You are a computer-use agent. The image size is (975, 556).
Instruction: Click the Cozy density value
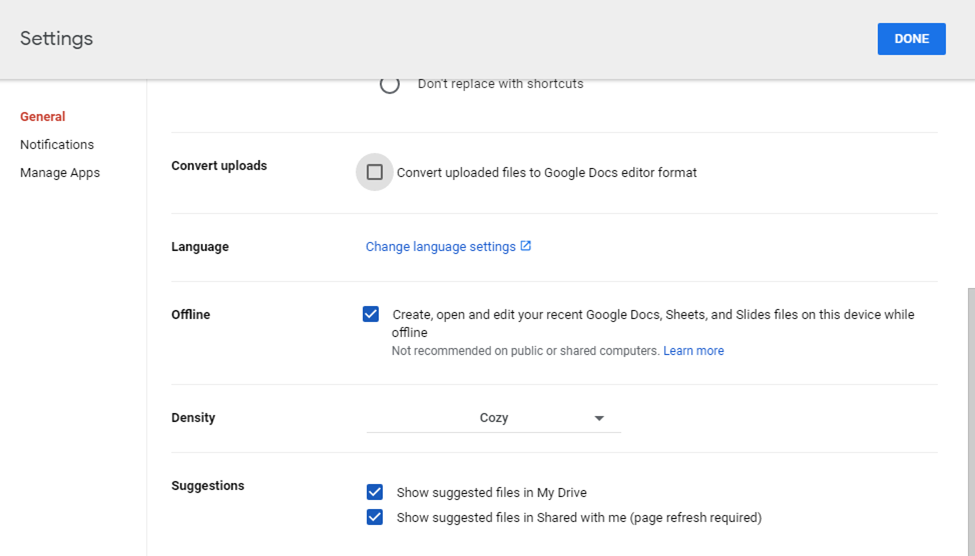point(494,418)
